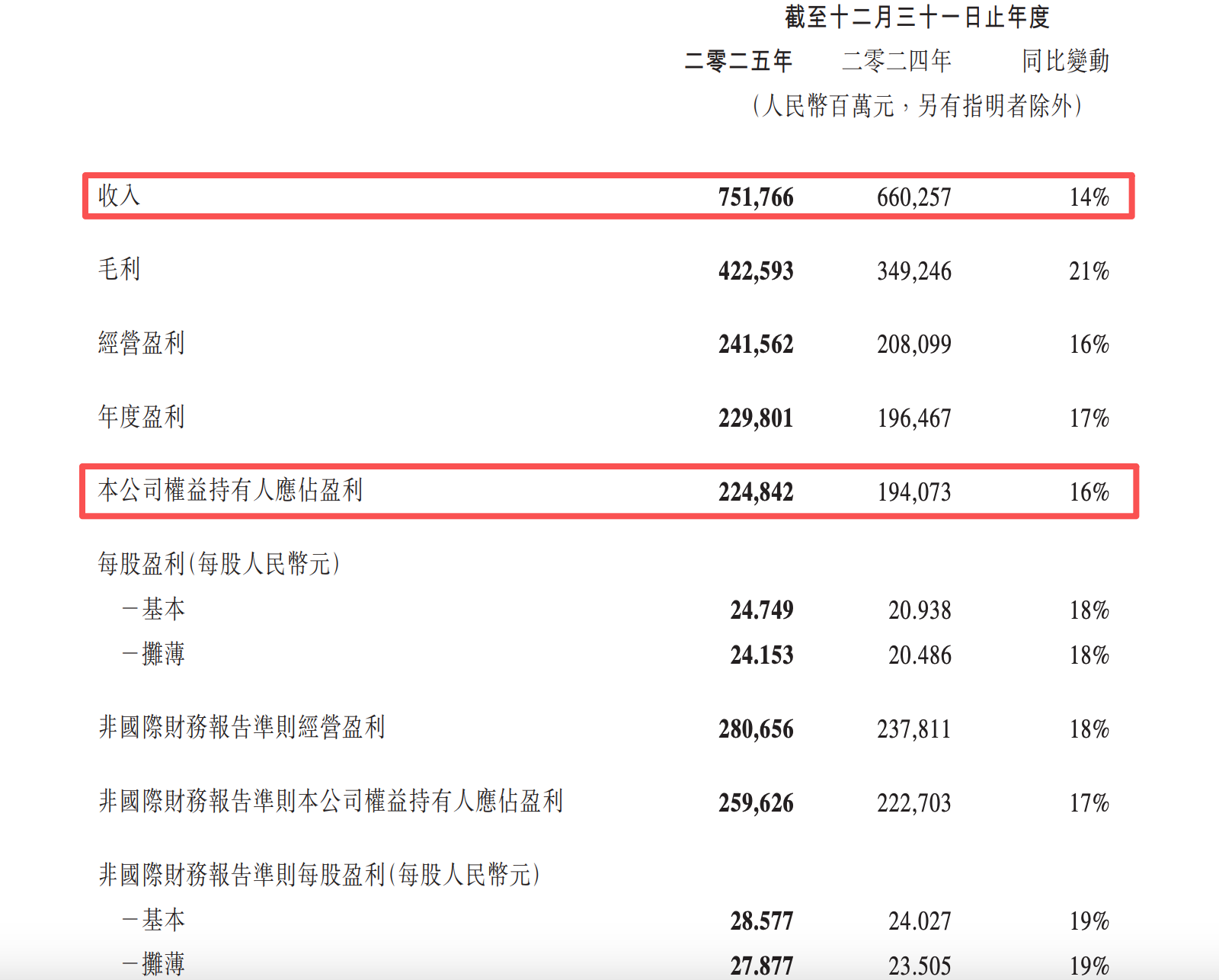Screen dimensions: 1219x980
Task: Click the 二零二四年 column header
Action: click(896, 61)
